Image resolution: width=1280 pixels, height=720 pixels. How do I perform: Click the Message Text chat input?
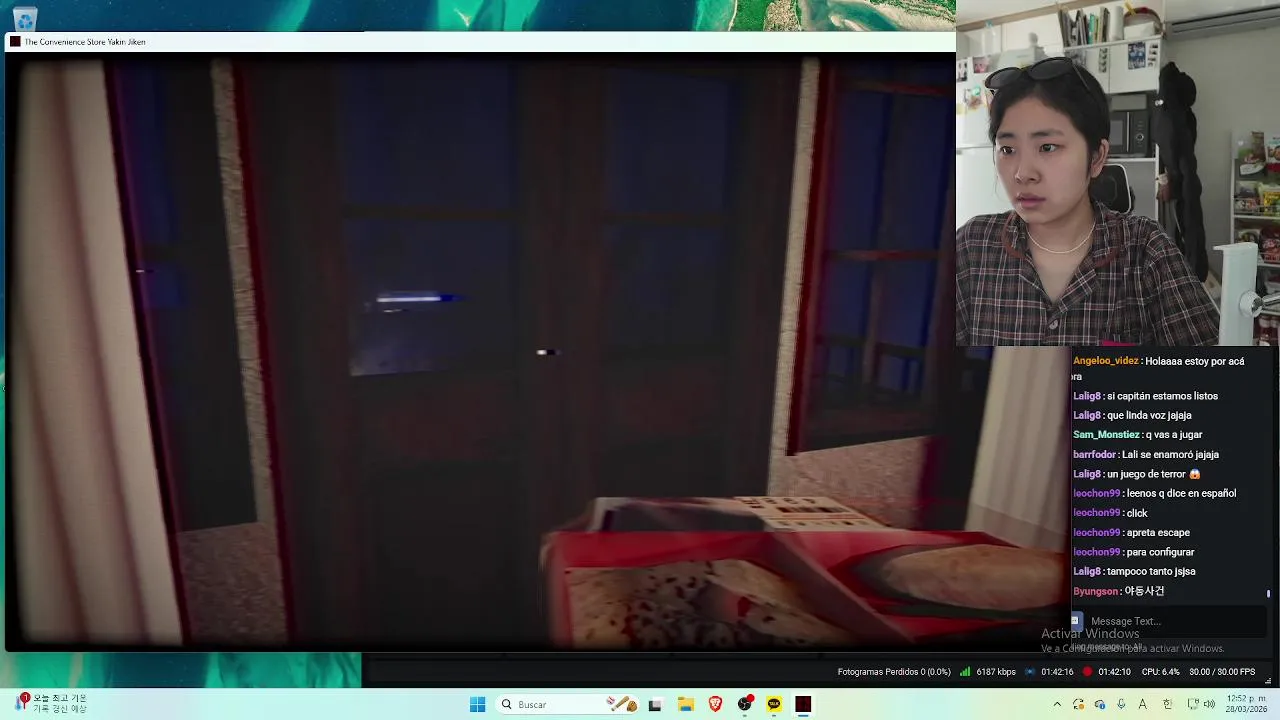[1170, 621]
